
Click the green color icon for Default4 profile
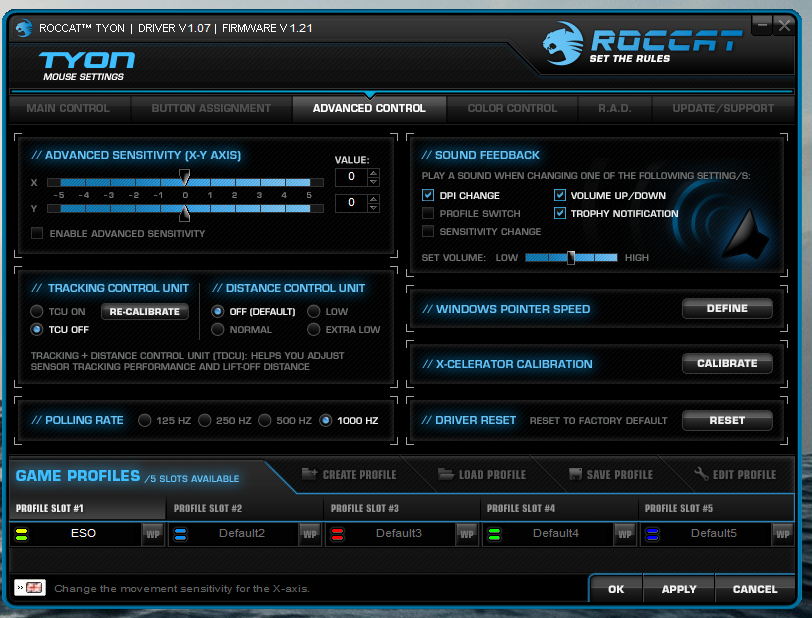pos(495,534)
